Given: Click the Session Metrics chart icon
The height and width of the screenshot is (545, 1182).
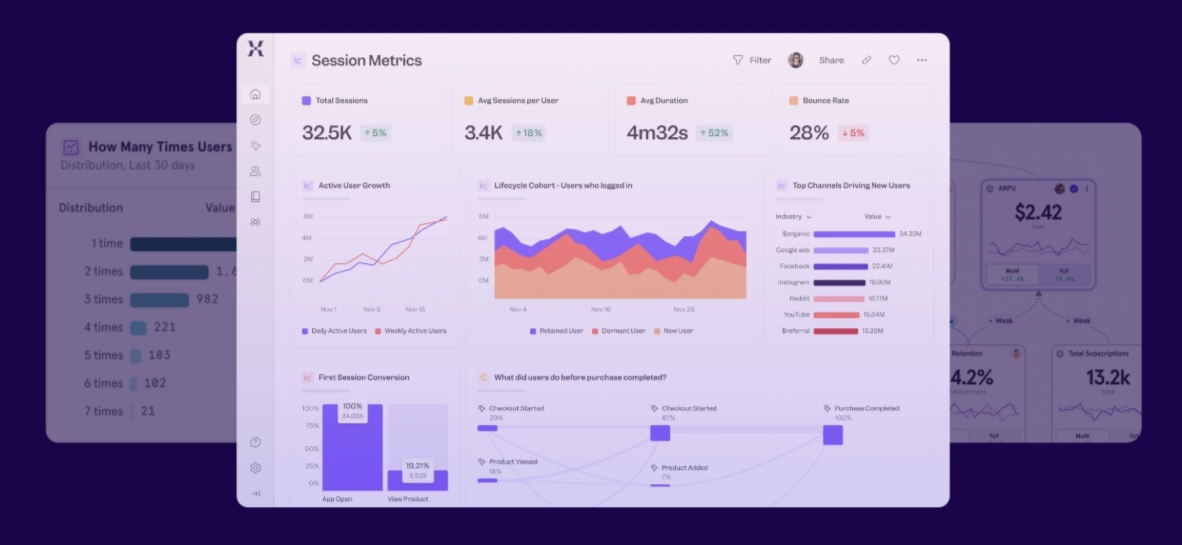Looking at the screenshot, I should pyautogui.click(x=298, y=60).
